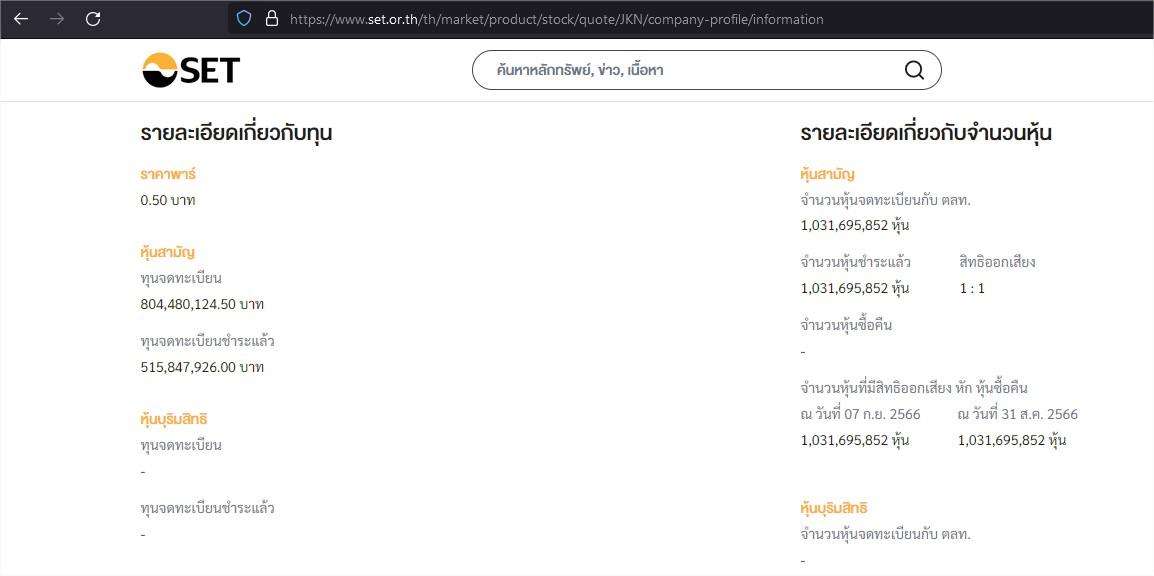Click the ณ วันที่ 07 ก.ย. 2566 date label
The height and width of the screenshot is (576, 1154).
[860, 414]
